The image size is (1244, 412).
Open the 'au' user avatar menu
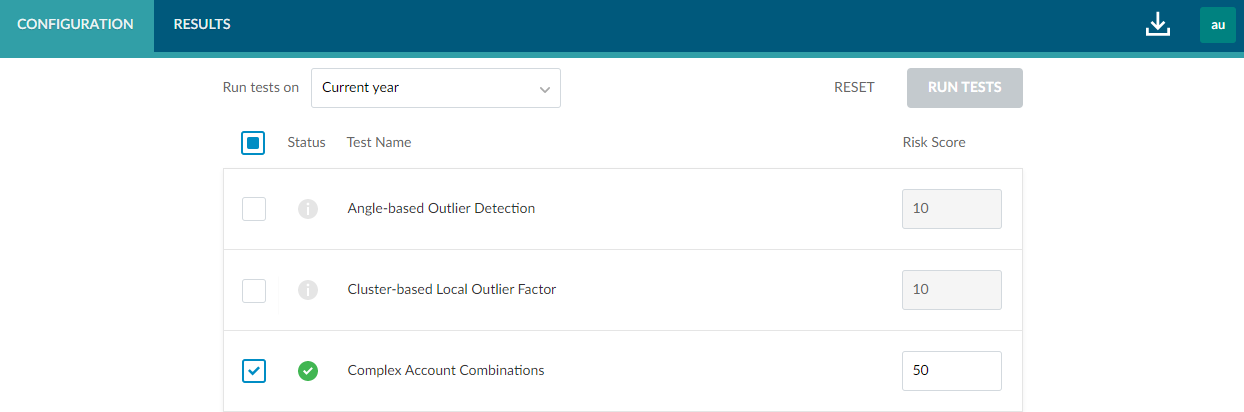(x=1217, y=25)
